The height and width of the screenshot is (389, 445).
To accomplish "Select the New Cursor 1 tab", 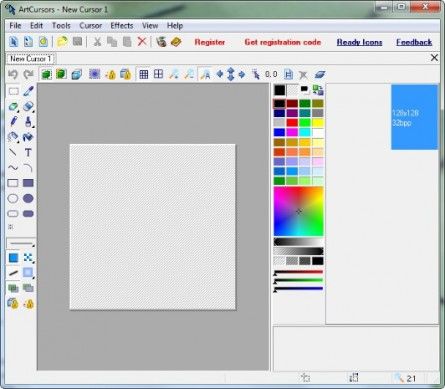I will click(31, 59).
